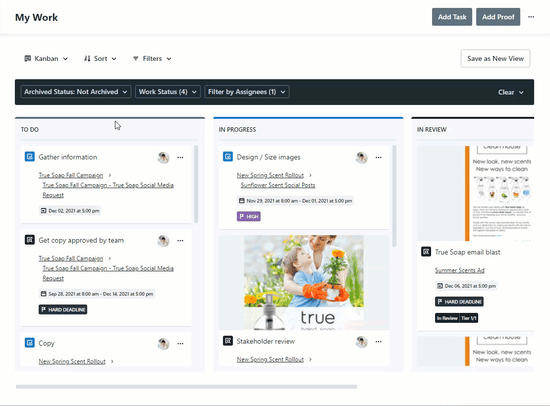Click the Gather information task icon
The image size is (550, 406).
tap(30, 157)
